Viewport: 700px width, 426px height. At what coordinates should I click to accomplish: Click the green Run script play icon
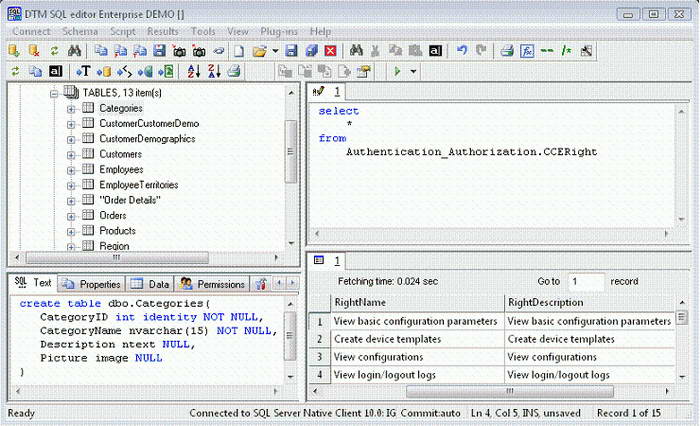398,71
